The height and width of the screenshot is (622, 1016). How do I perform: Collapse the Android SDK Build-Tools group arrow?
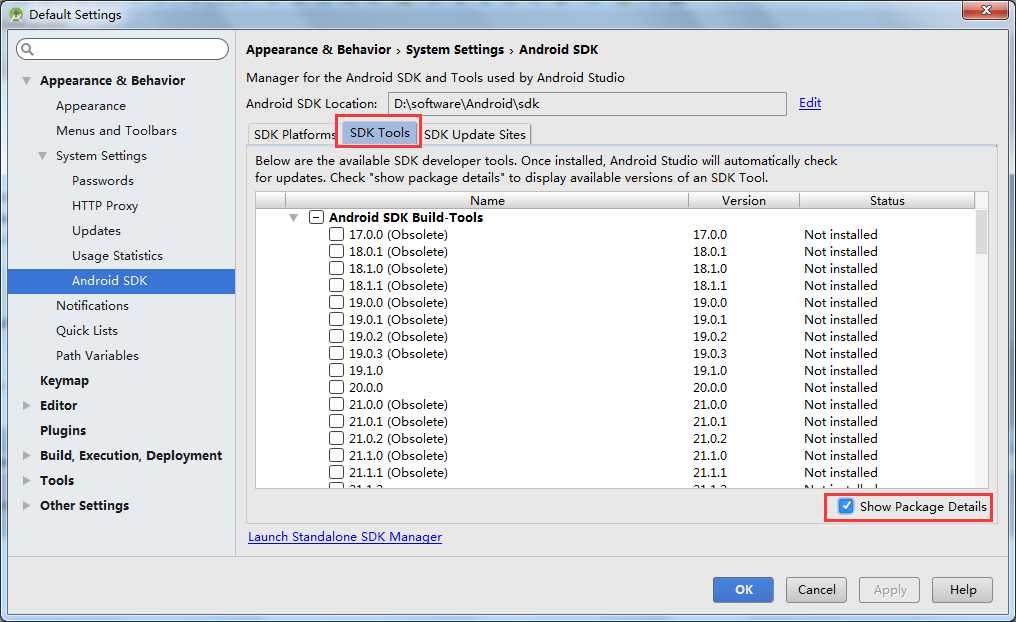[294, 218]
